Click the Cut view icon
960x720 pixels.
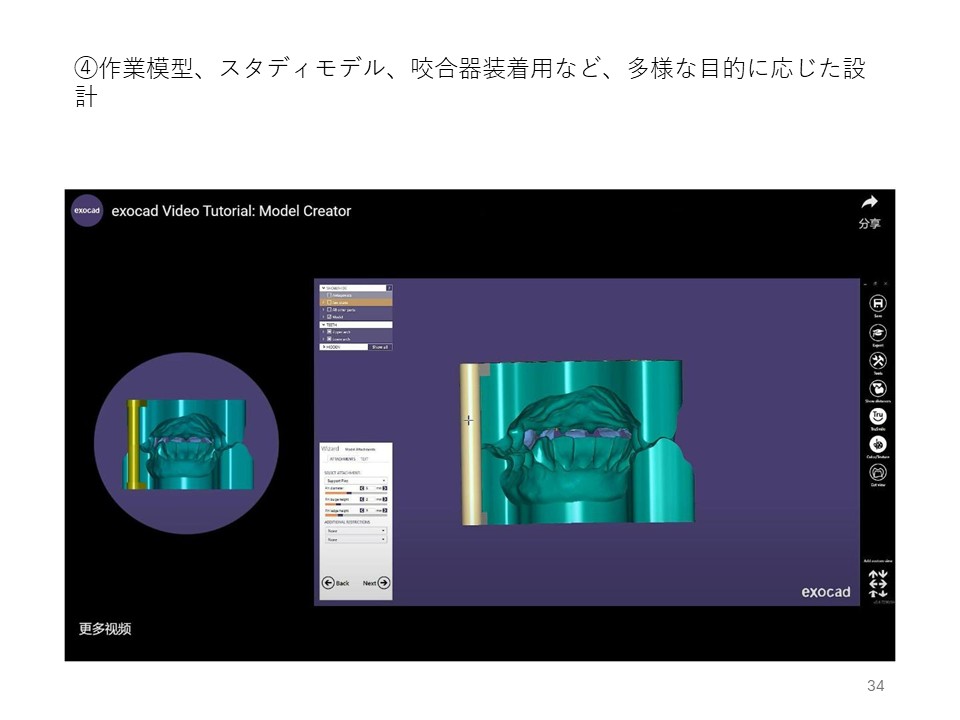(878, 472)
